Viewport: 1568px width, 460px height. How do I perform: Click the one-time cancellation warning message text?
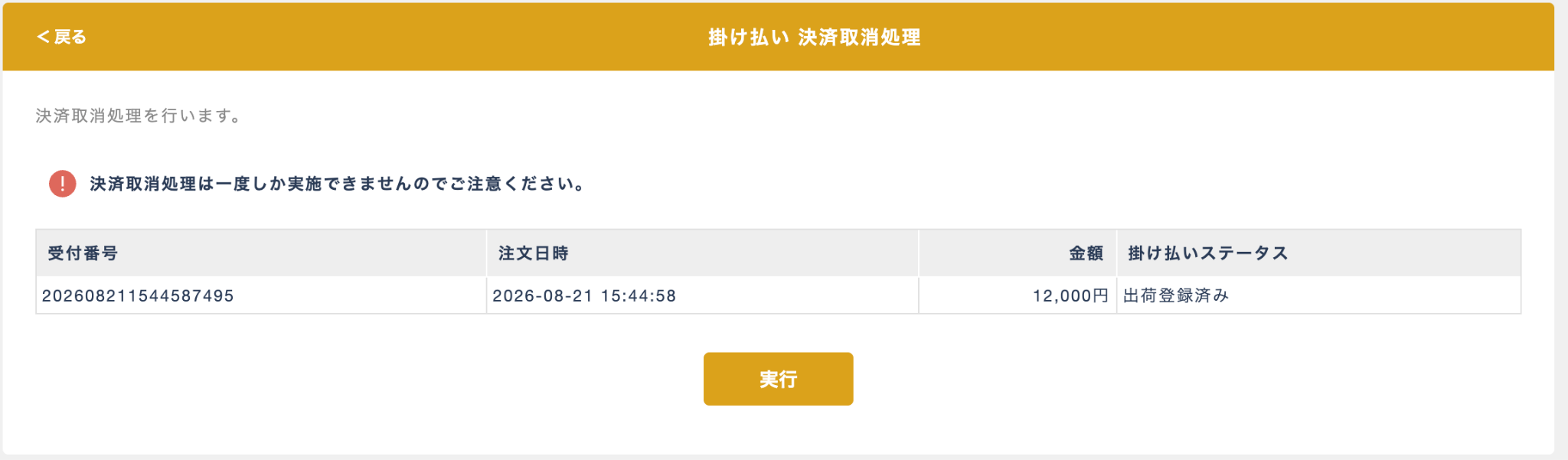(338, 184)
